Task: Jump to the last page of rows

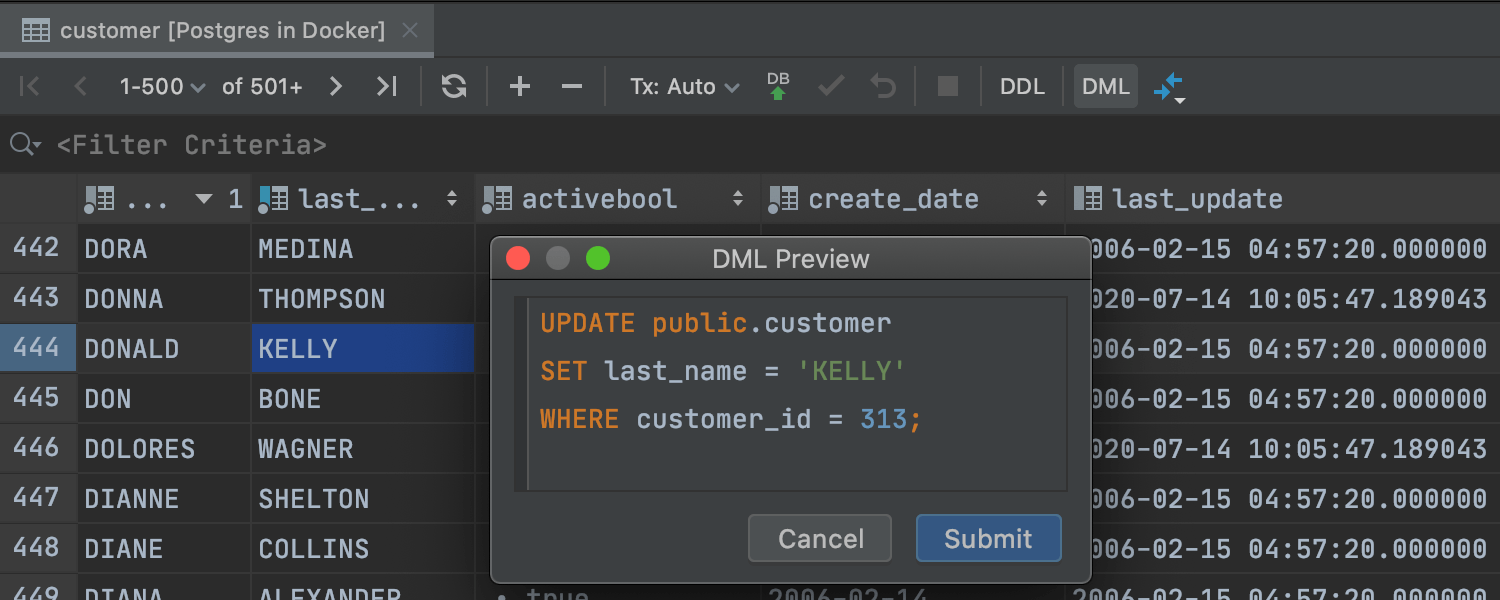Action: [387, 87]
